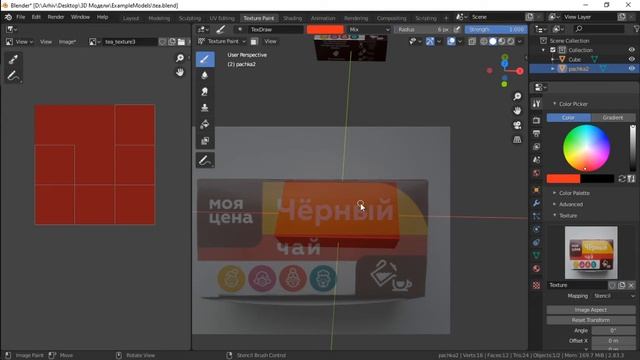Open Render properties tab

coord(536,120)
